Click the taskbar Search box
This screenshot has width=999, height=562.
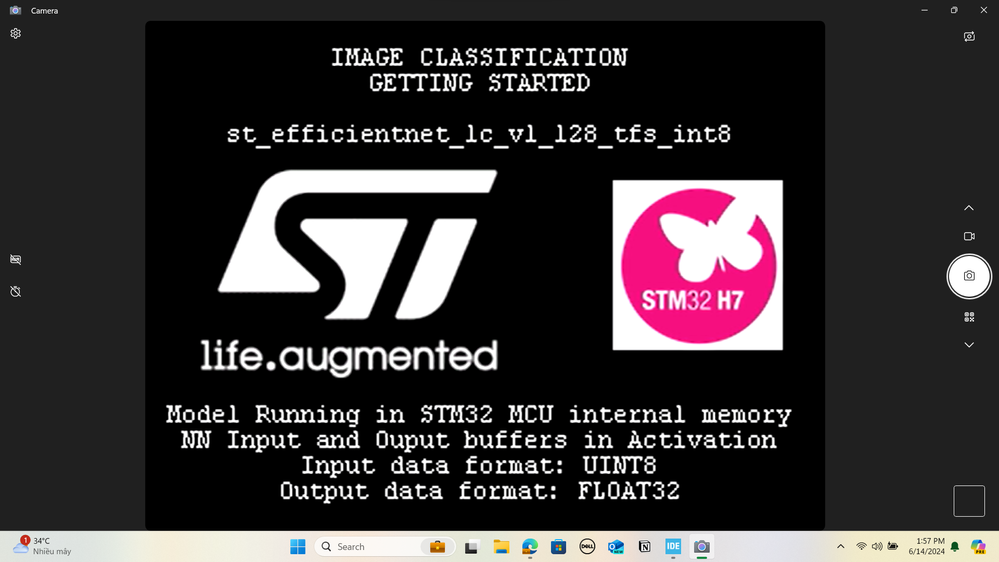(x=385, y=547)
